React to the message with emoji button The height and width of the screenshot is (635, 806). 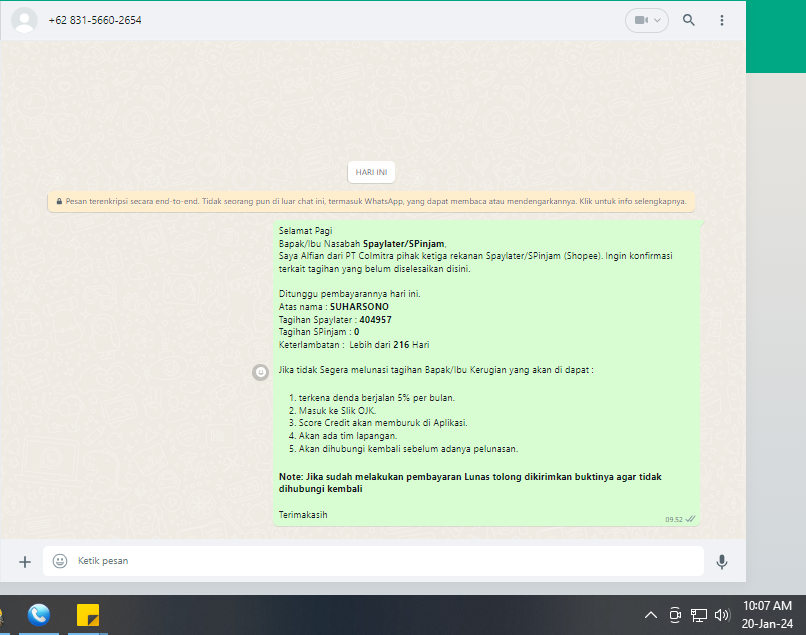pos(261,372)
